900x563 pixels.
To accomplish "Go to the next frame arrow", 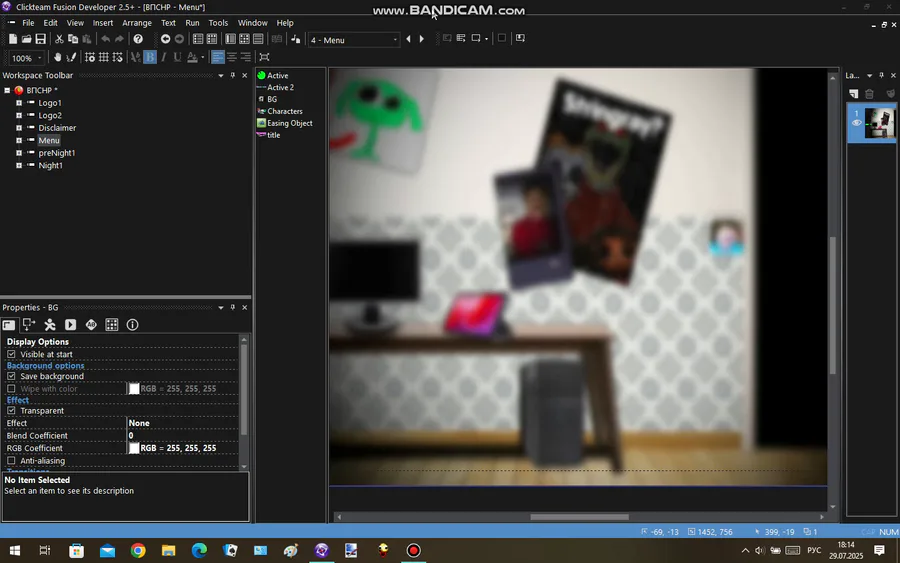I will (422, 39).
